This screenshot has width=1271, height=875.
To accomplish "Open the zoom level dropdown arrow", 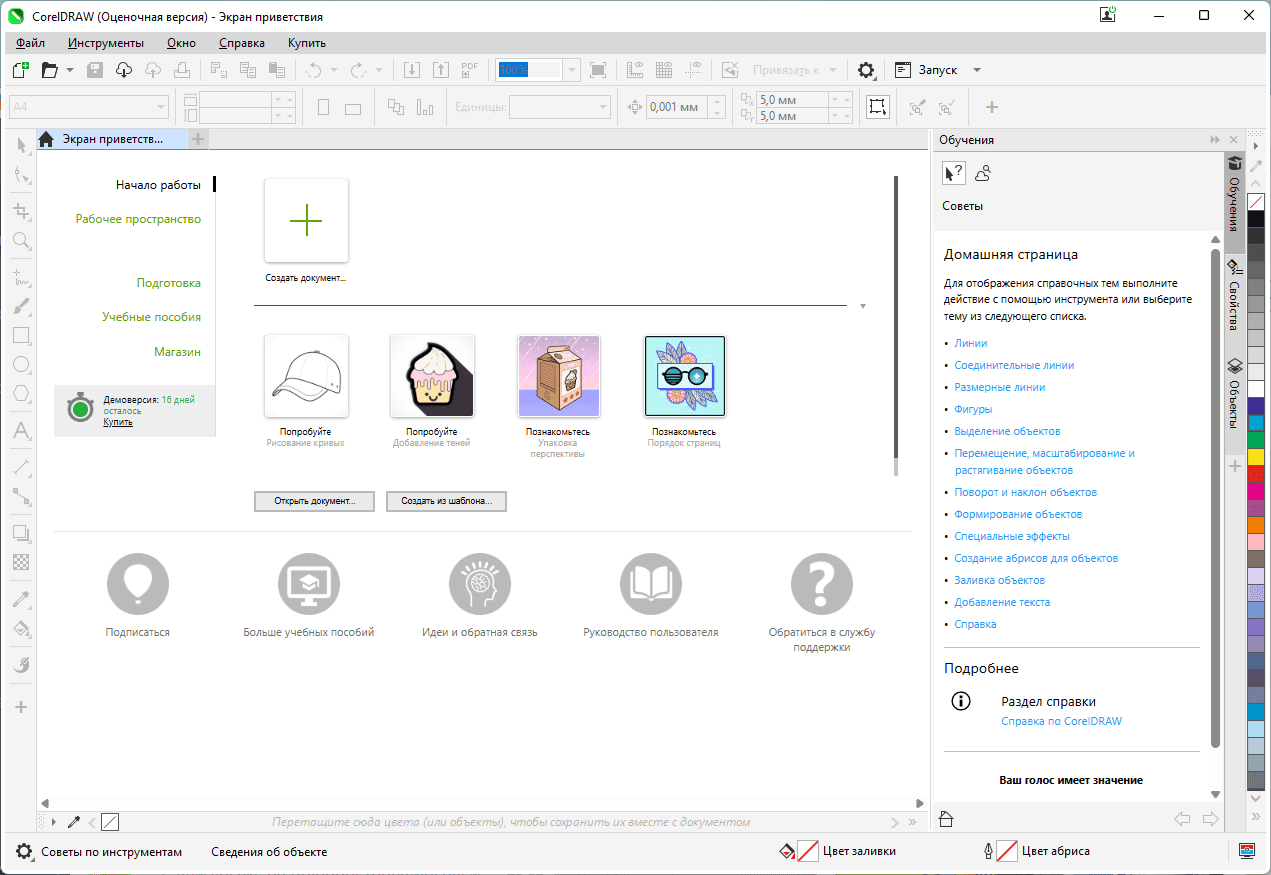I will point(571,70).
